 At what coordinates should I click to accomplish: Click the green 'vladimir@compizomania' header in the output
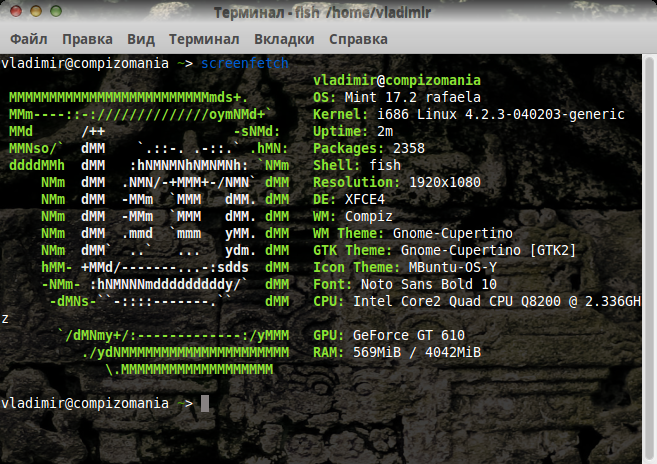pyautogui.click(x=397, y=80)
